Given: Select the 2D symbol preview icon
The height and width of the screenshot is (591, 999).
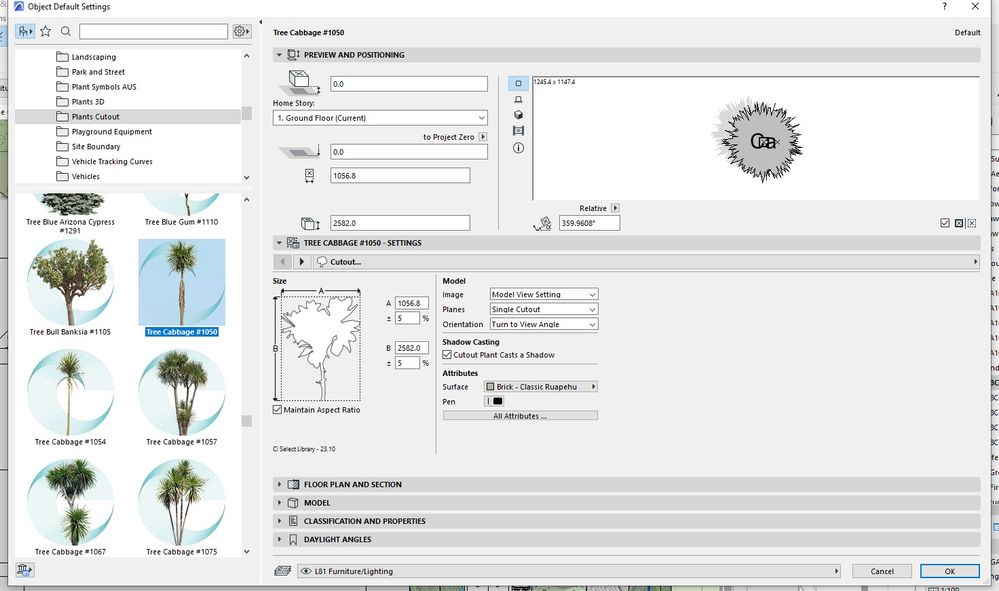Looking at the screenshot, I should tap(518, 84).
